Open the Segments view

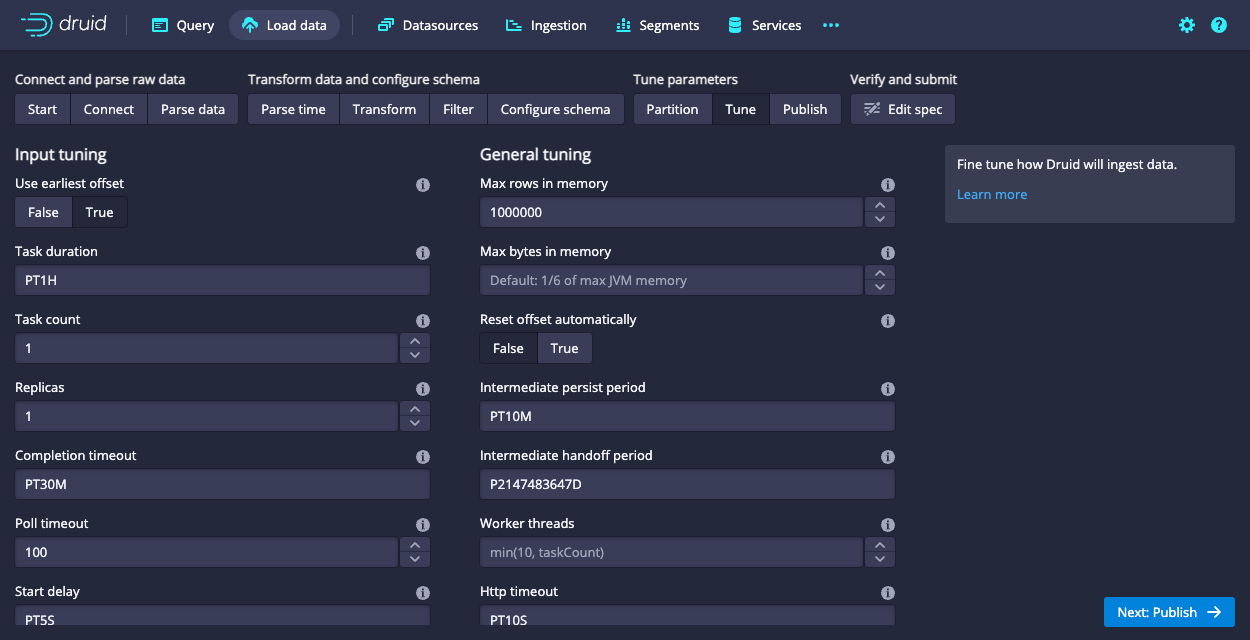657,25
